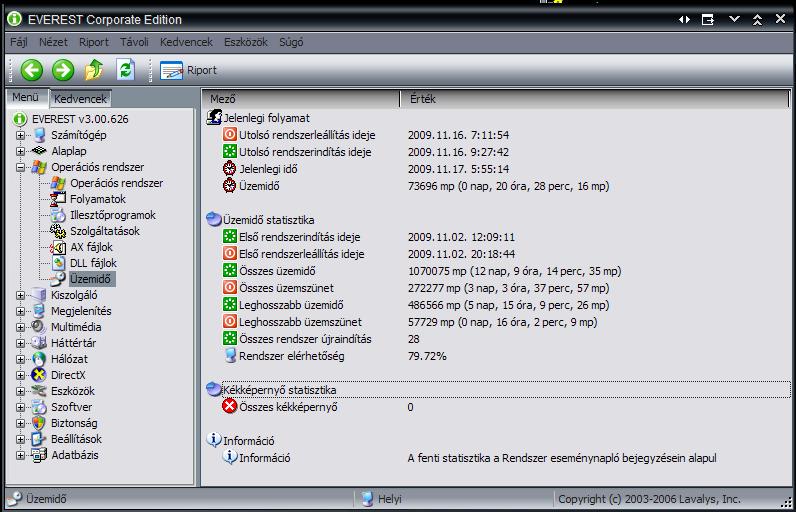This screenshot has height=512, width=796.
Task: Open the Nézet menu
Action: point(53,42)
